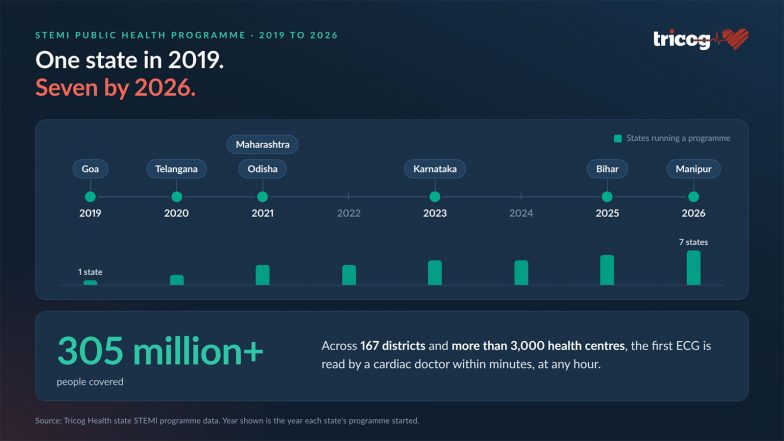Select the Bihar label pill
Viewport: 784px width, 441px height.
coord(607,169)
